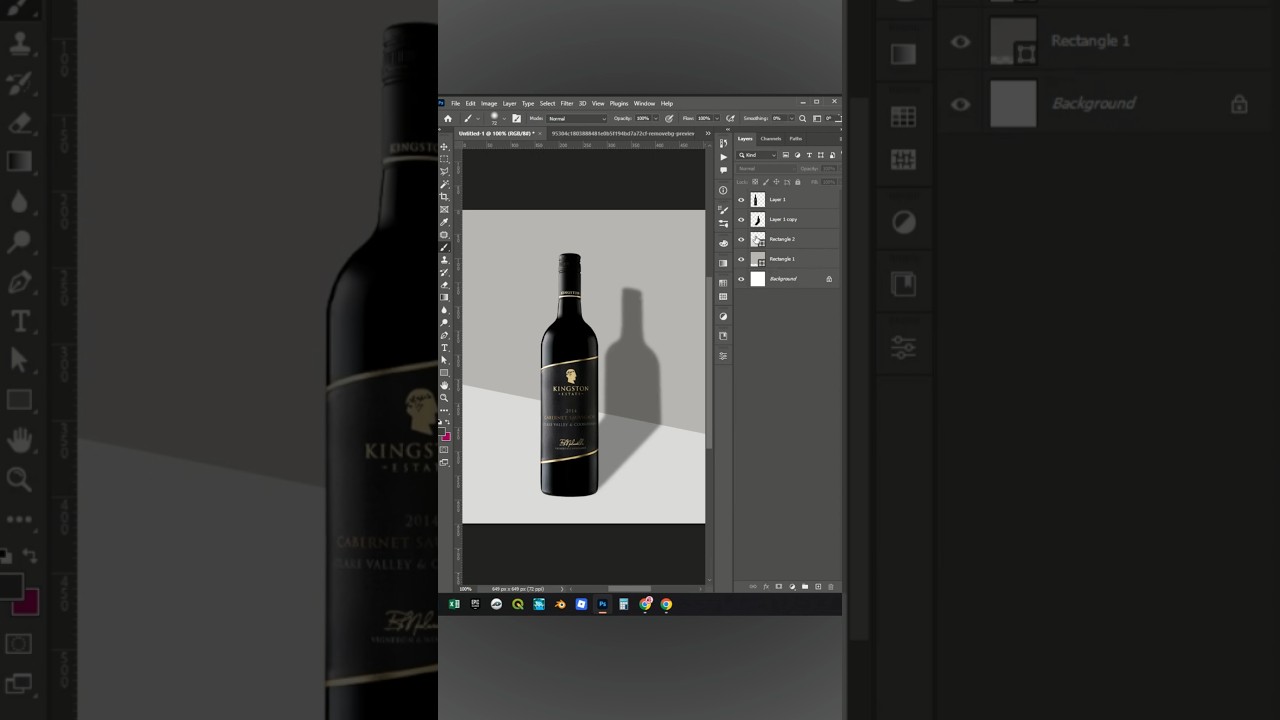Select the Move tool
This screenshot has height=720, width=1280.
tap(445, 146)
